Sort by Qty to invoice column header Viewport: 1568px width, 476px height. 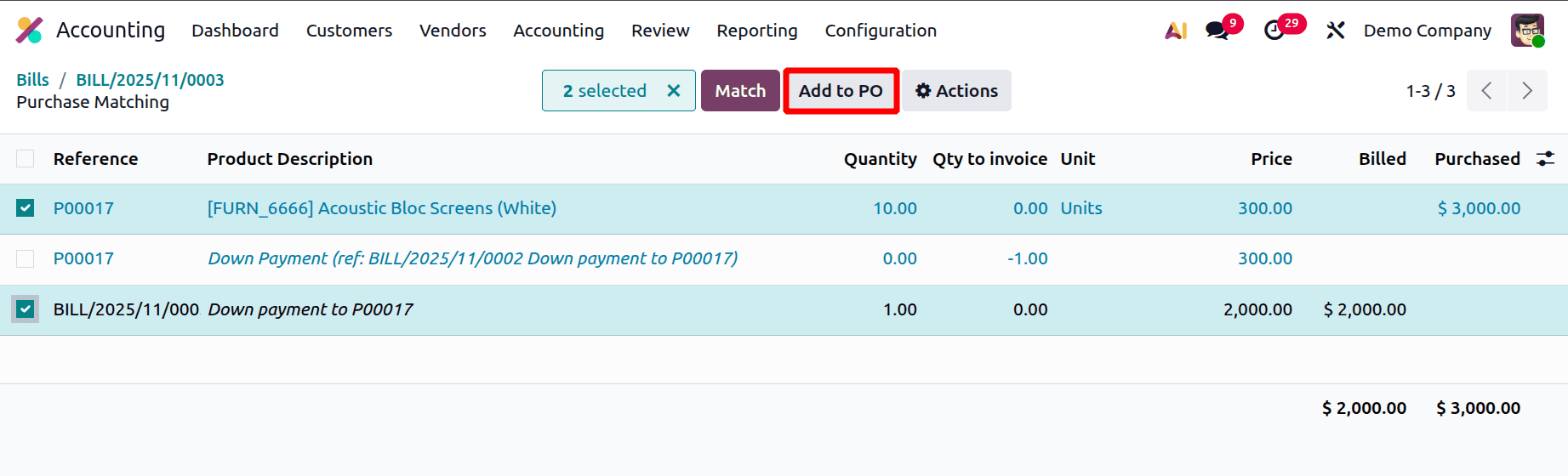click(989, 159)
